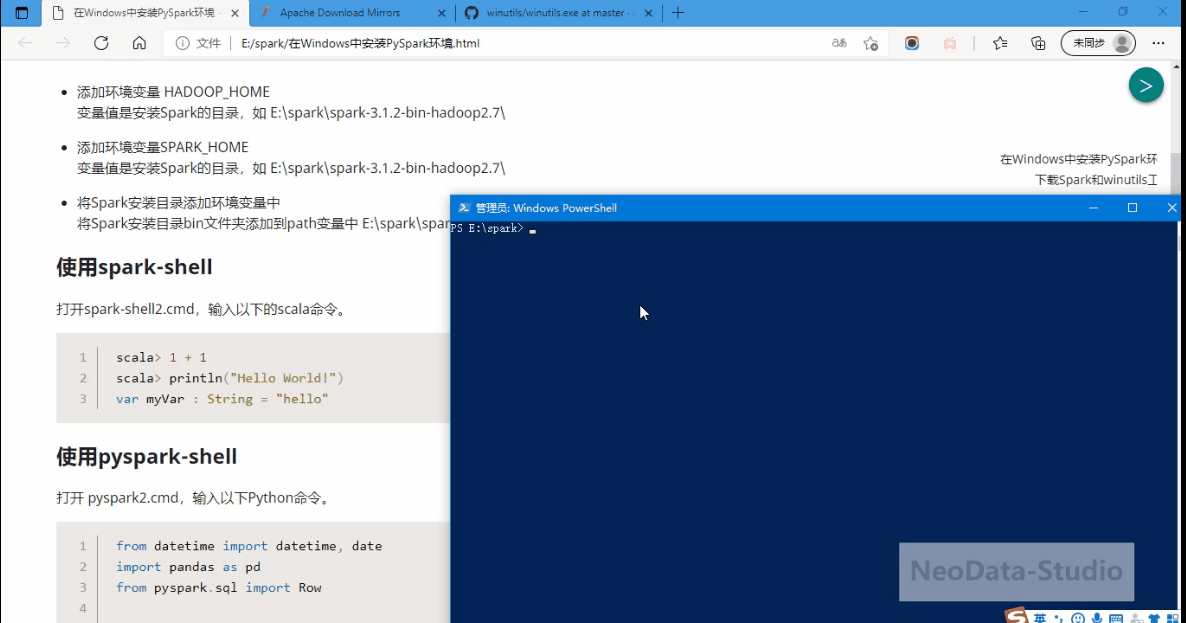Open Sogou skin shirt icon
The image size is (1186, 623).
(1154, 618)
